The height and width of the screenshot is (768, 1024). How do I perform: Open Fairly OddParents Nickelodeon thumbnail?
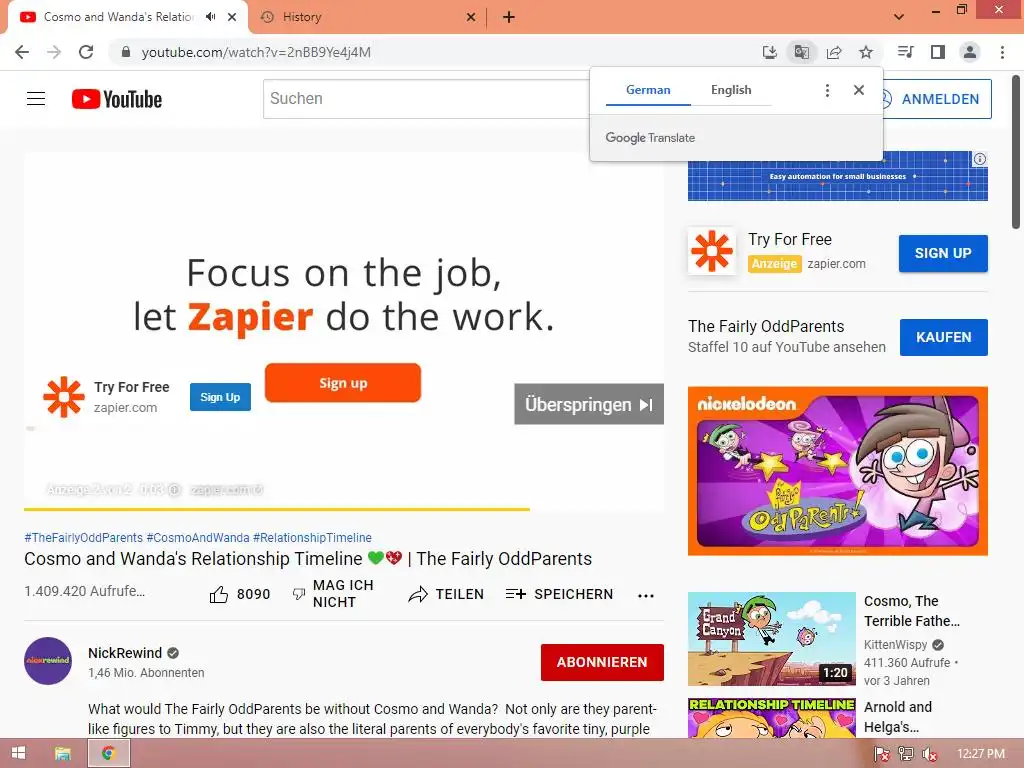837,471
